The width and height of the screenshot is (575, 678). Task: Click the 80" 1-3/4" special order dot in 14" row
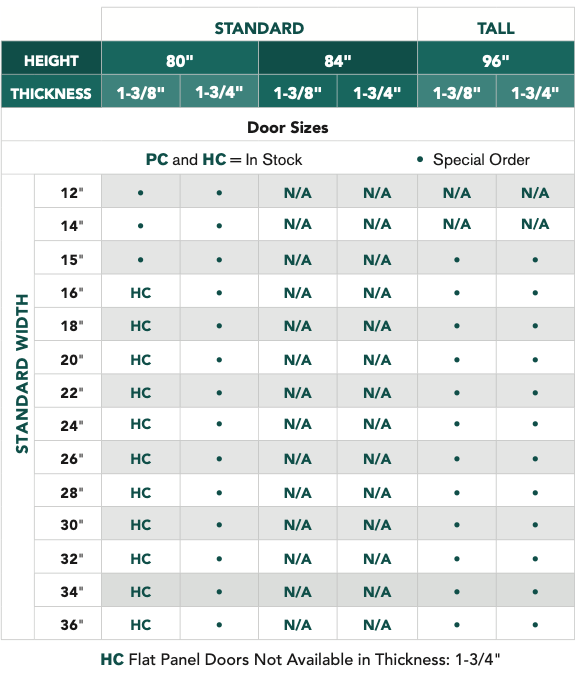click(219, 226)
